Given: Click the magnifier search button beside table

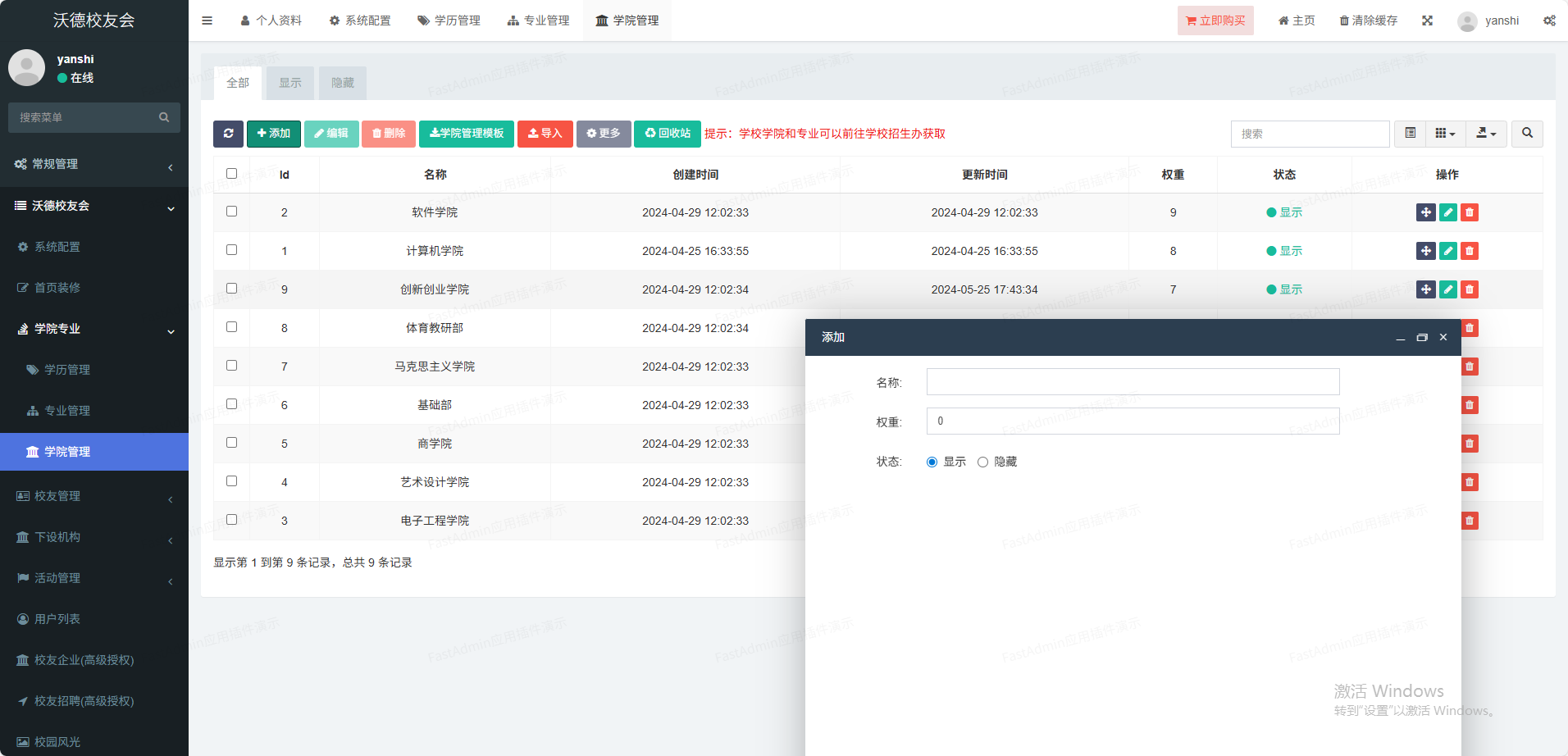Looking at the screenshot, I should [1527, 134].
